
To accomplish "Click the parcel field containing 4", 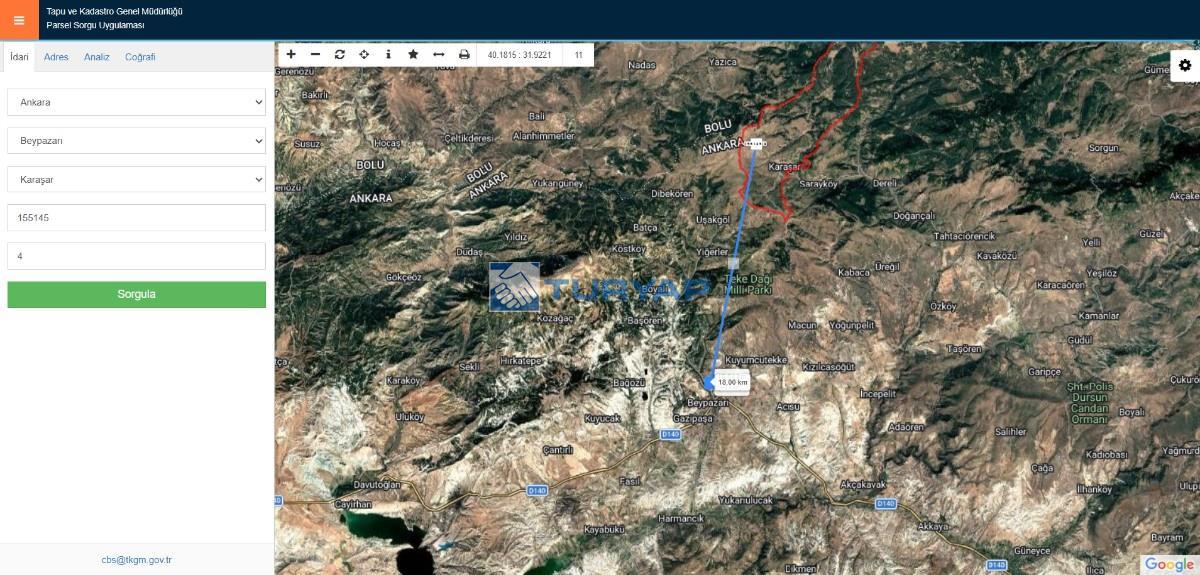I will click(x=136, y=256).
